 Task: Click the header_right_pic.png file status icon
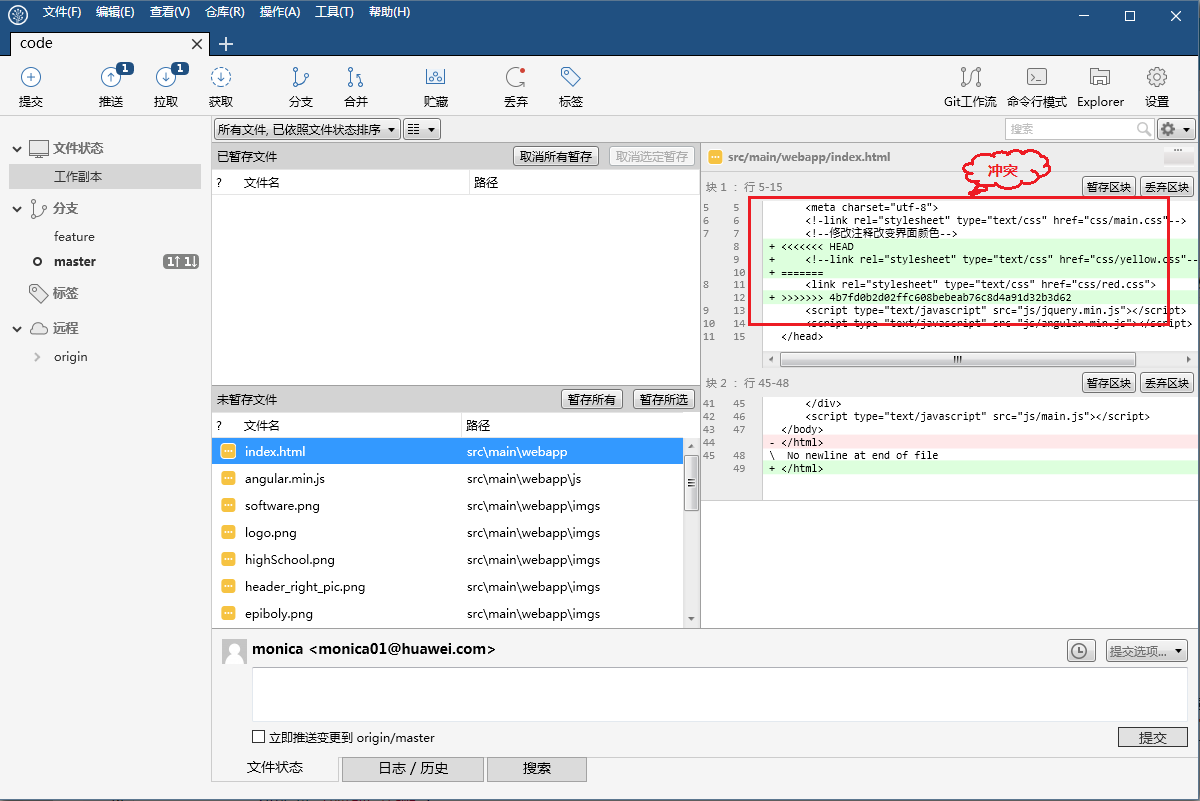228,587
